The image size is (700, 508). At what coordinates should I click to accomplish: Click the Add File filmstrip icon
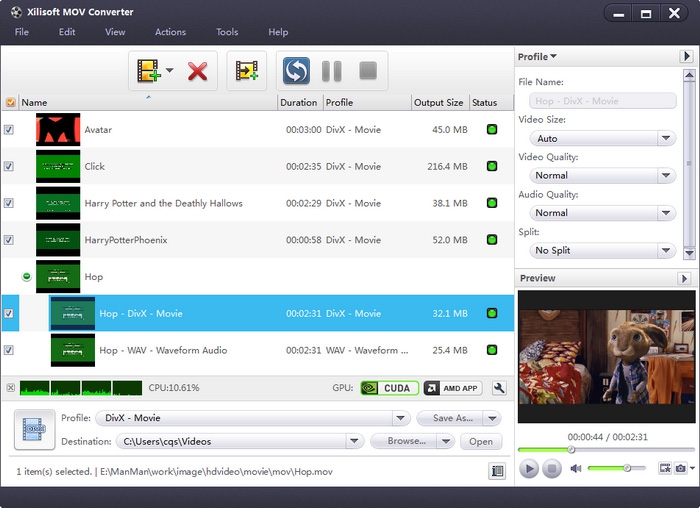pos(149,71)
